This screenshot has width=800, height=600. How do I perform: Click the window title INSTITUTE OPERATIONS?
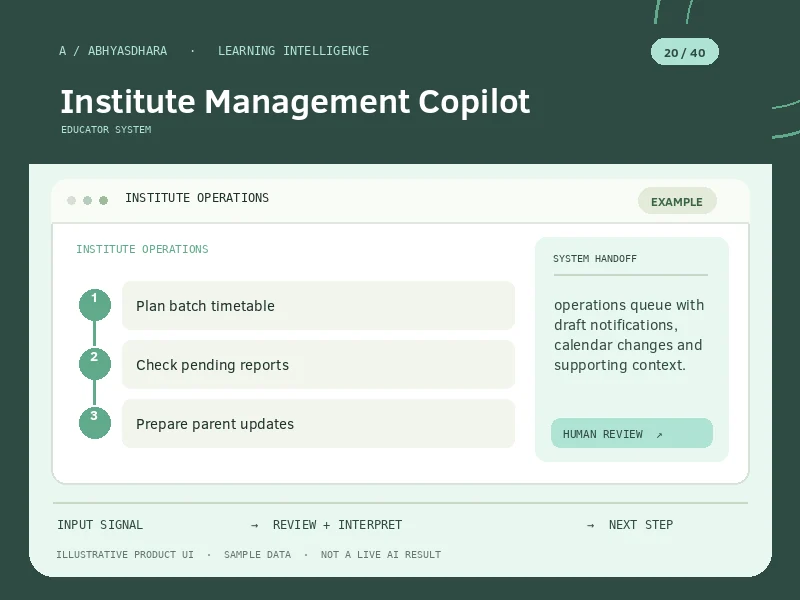(x=197, y=198)
